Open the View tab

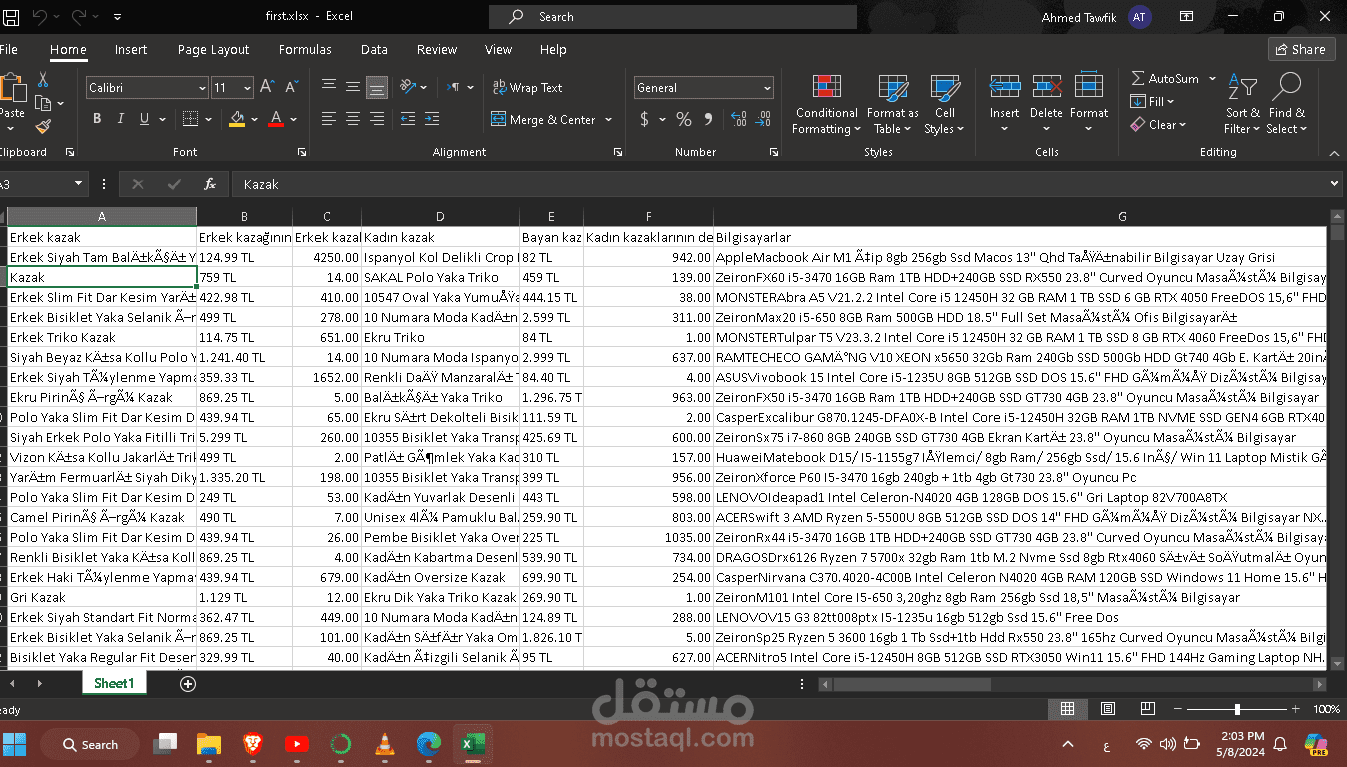pos(499,49)
